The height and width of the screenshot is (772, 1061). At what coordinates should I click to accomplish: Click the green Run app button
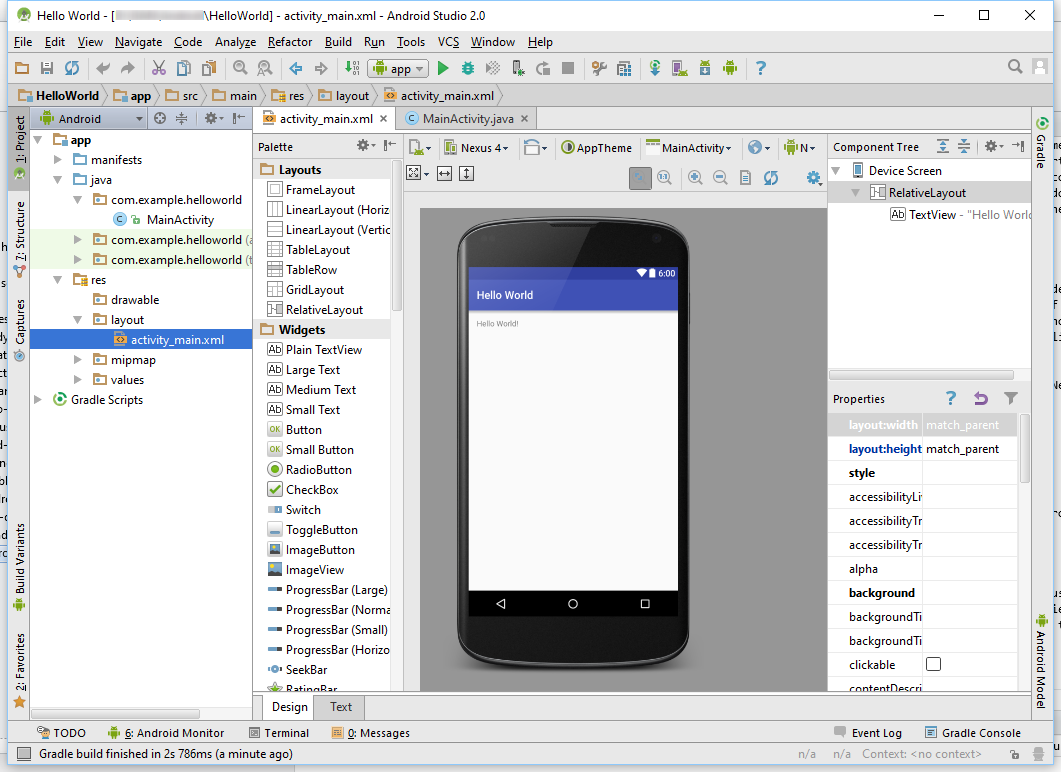point(443,68)
